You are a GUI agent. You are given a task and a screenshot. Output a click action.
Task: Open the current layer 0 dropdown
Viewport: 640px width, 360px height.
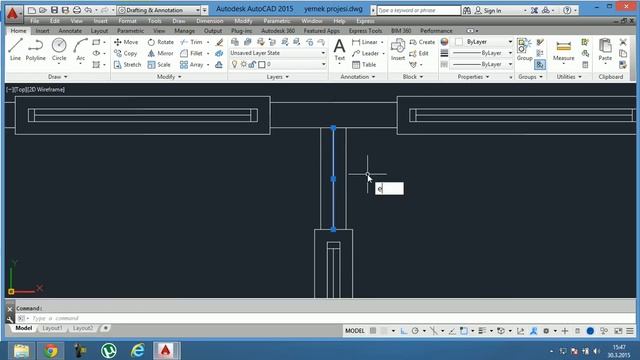point(278,64)
